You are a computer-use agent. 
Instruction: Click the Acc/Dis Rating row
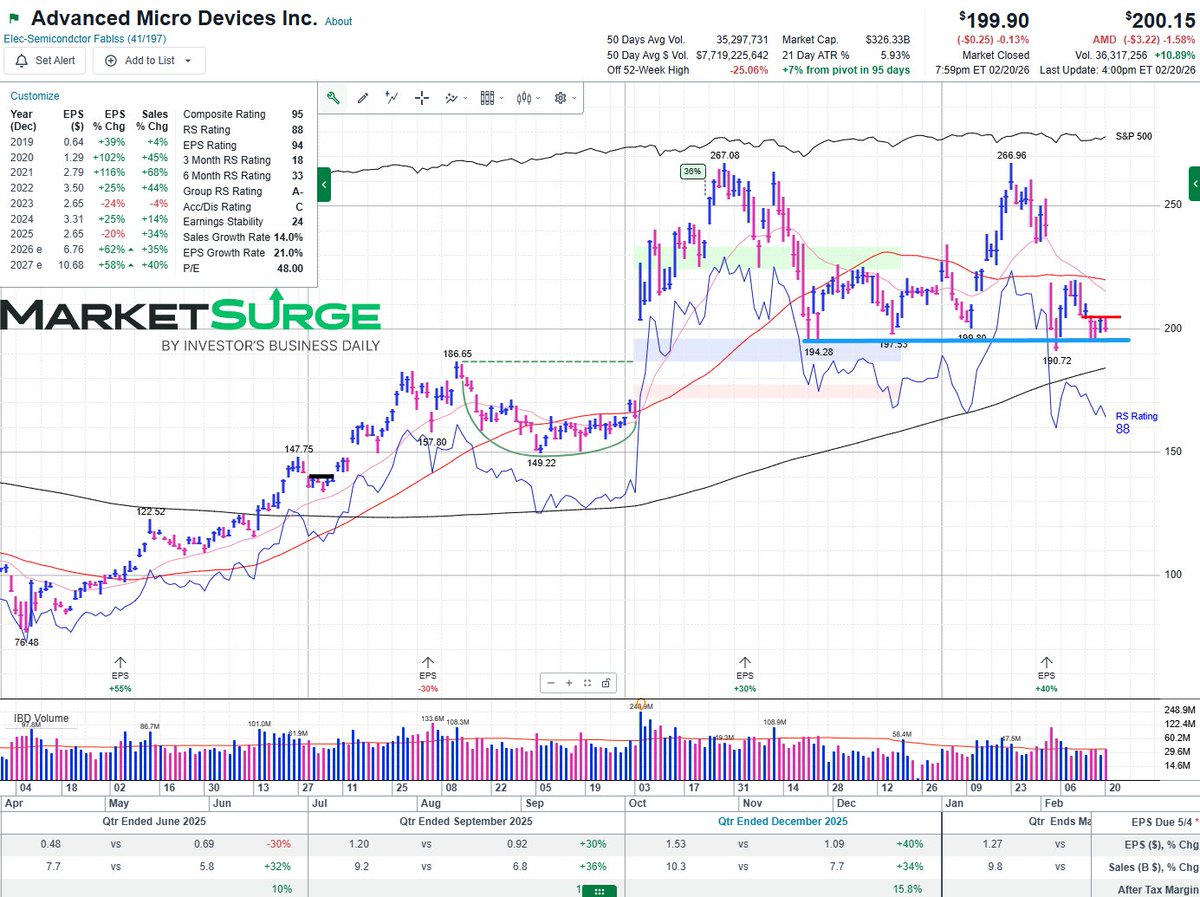coord(244,206)
